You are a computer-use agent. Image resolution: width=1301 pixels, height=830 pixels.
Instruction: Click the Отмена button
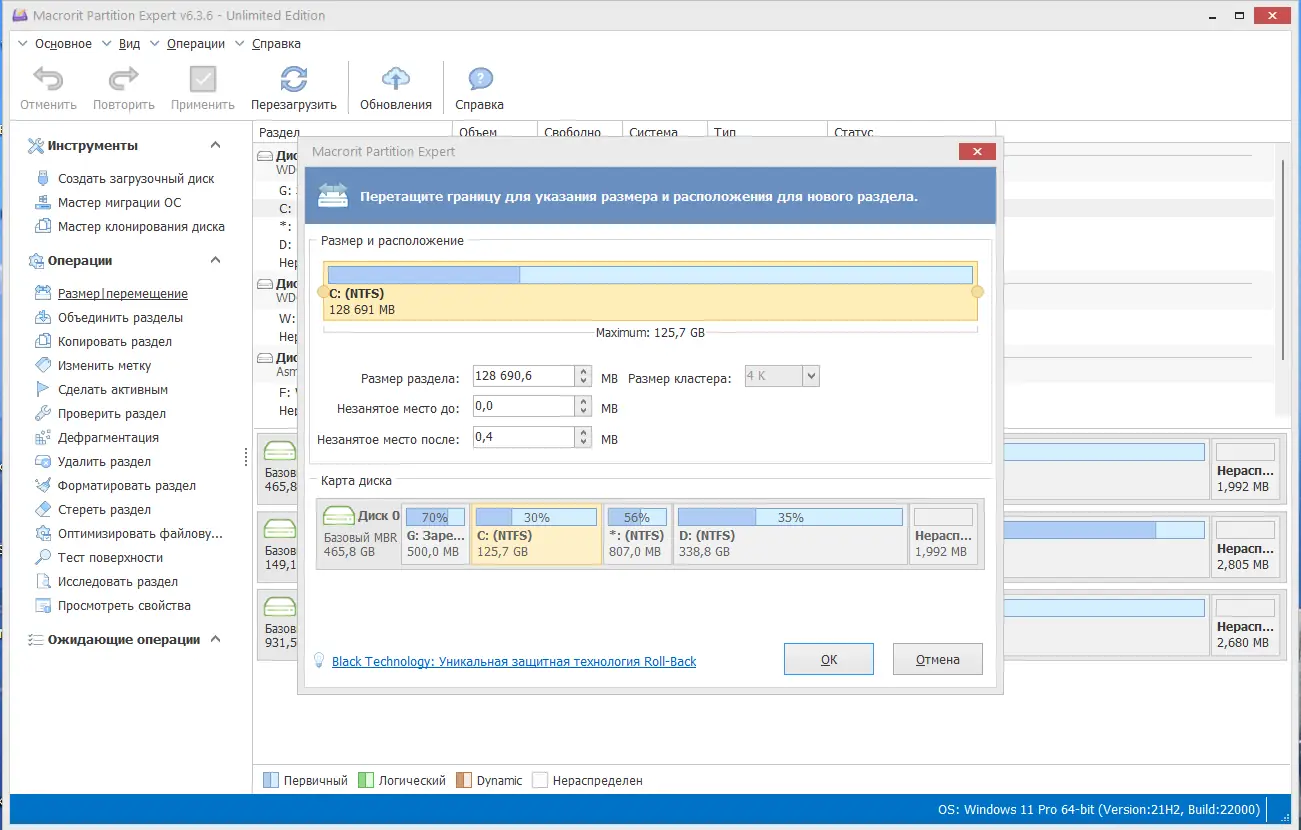point(938,659)
